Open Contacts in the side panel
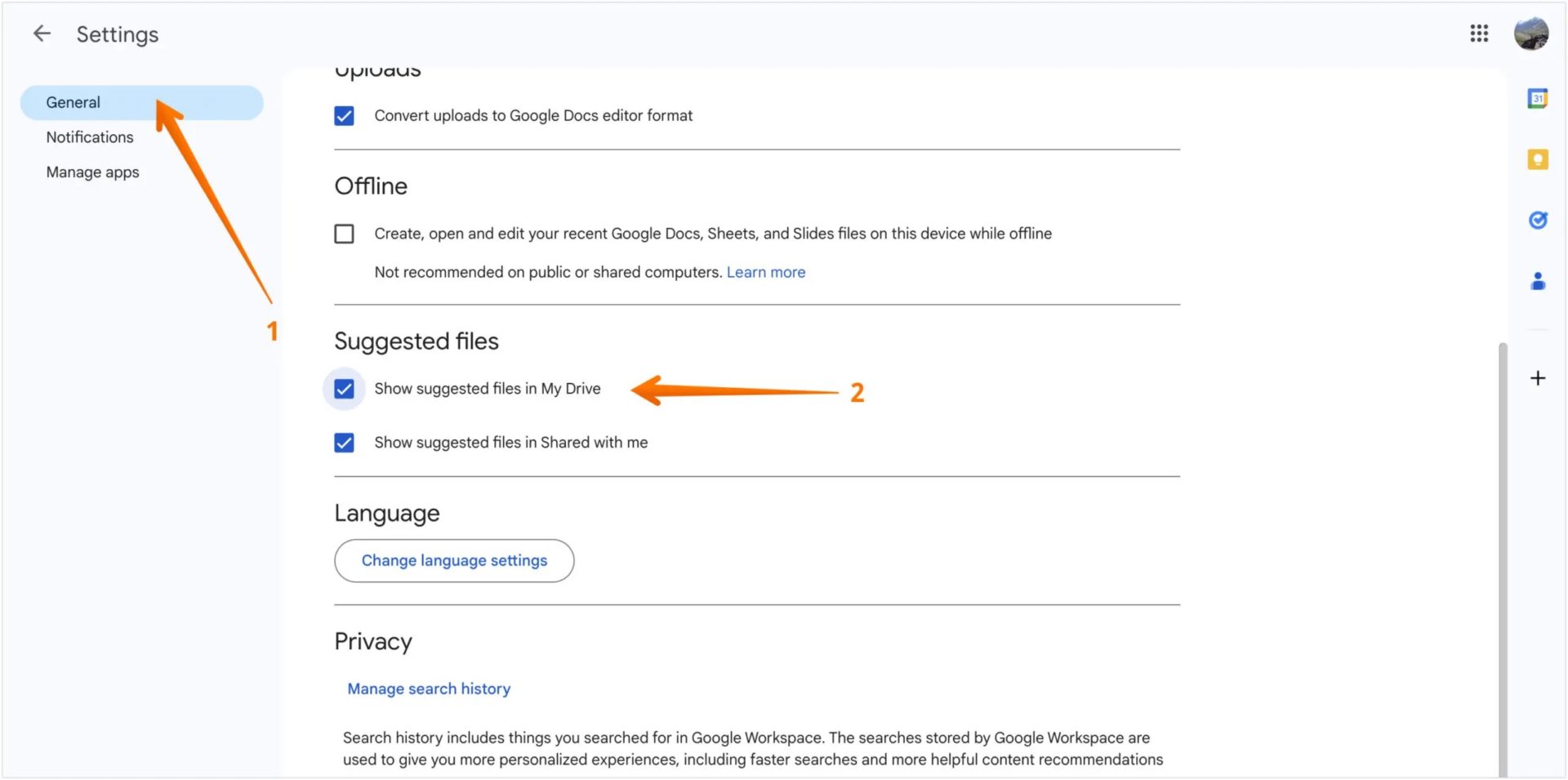Screen dimensions: 1568x780 coord(1538,281)
